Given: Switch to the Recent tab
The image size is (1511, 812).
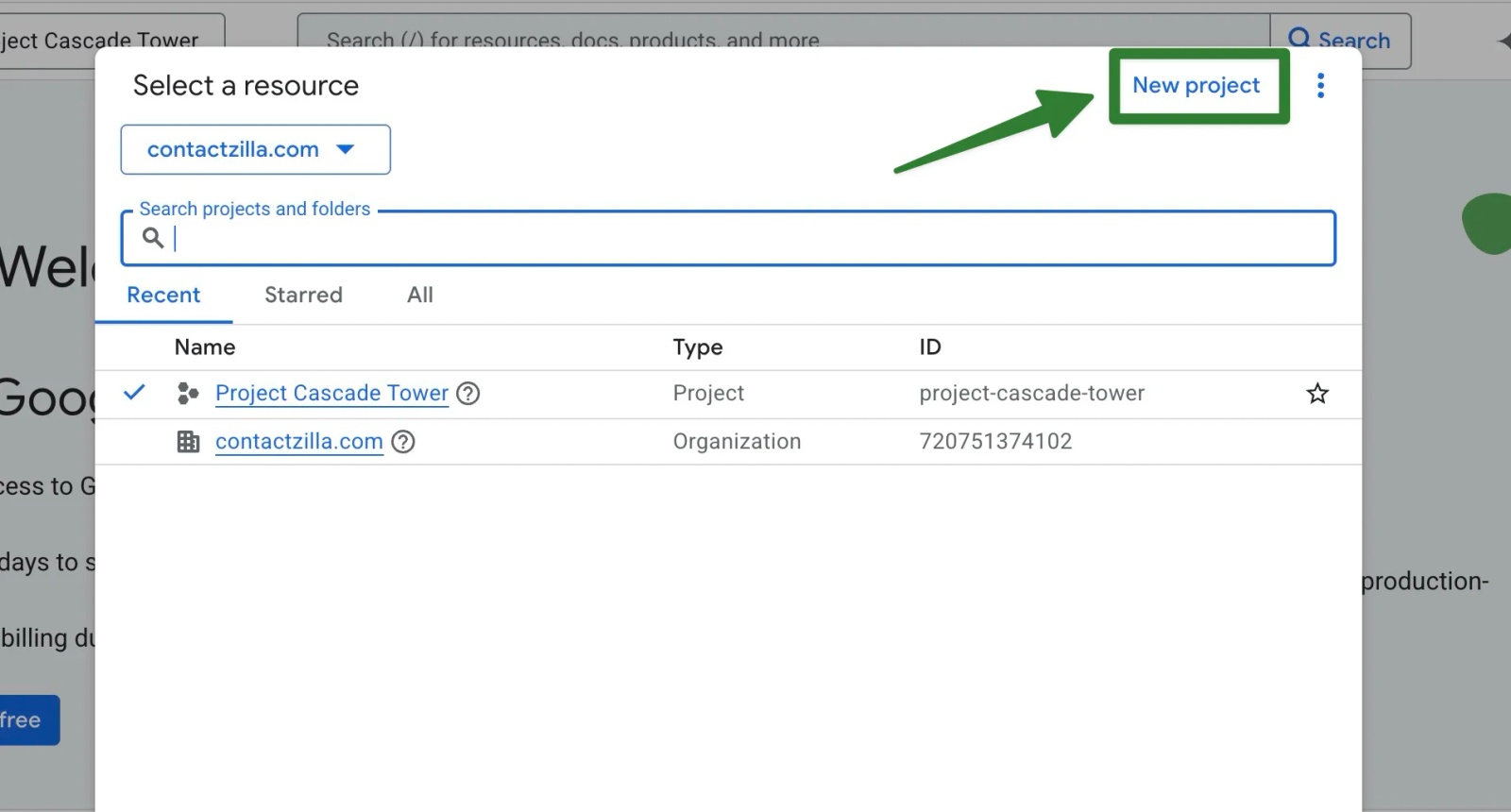Looking at the screenshot, I should click(163, 296).
